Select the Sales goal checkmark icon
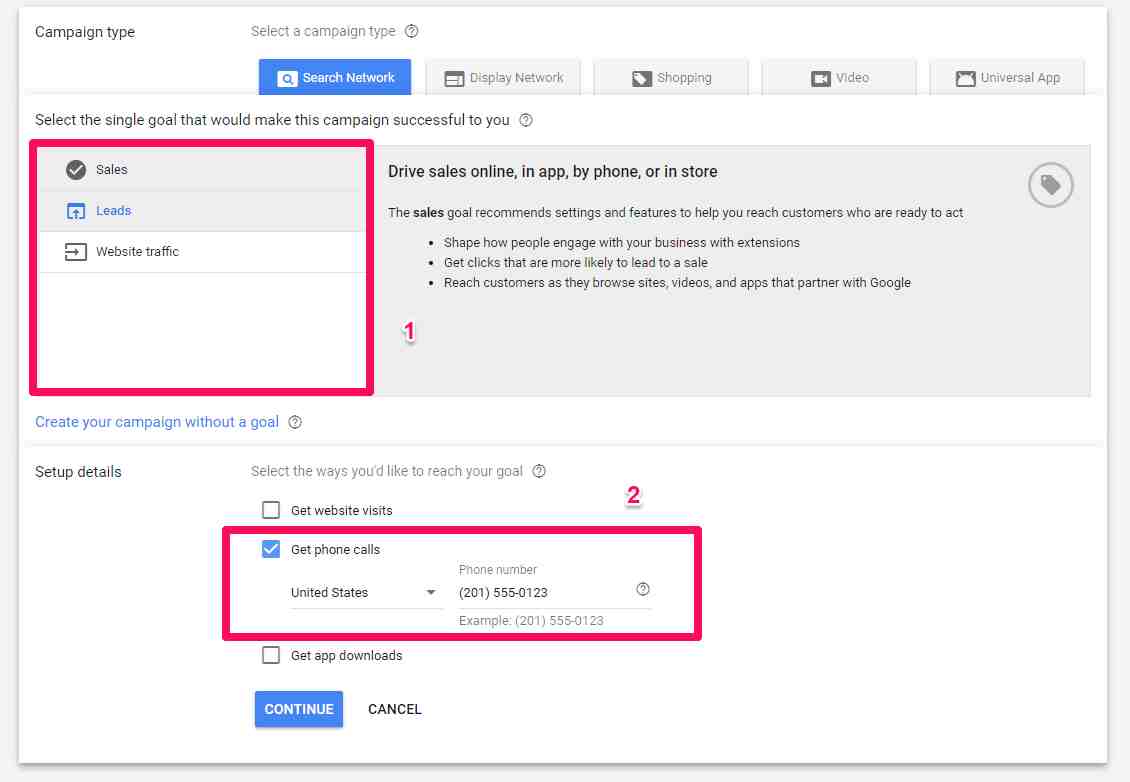1130x782 pixels. pyautogui.click(x=76, y=170)
